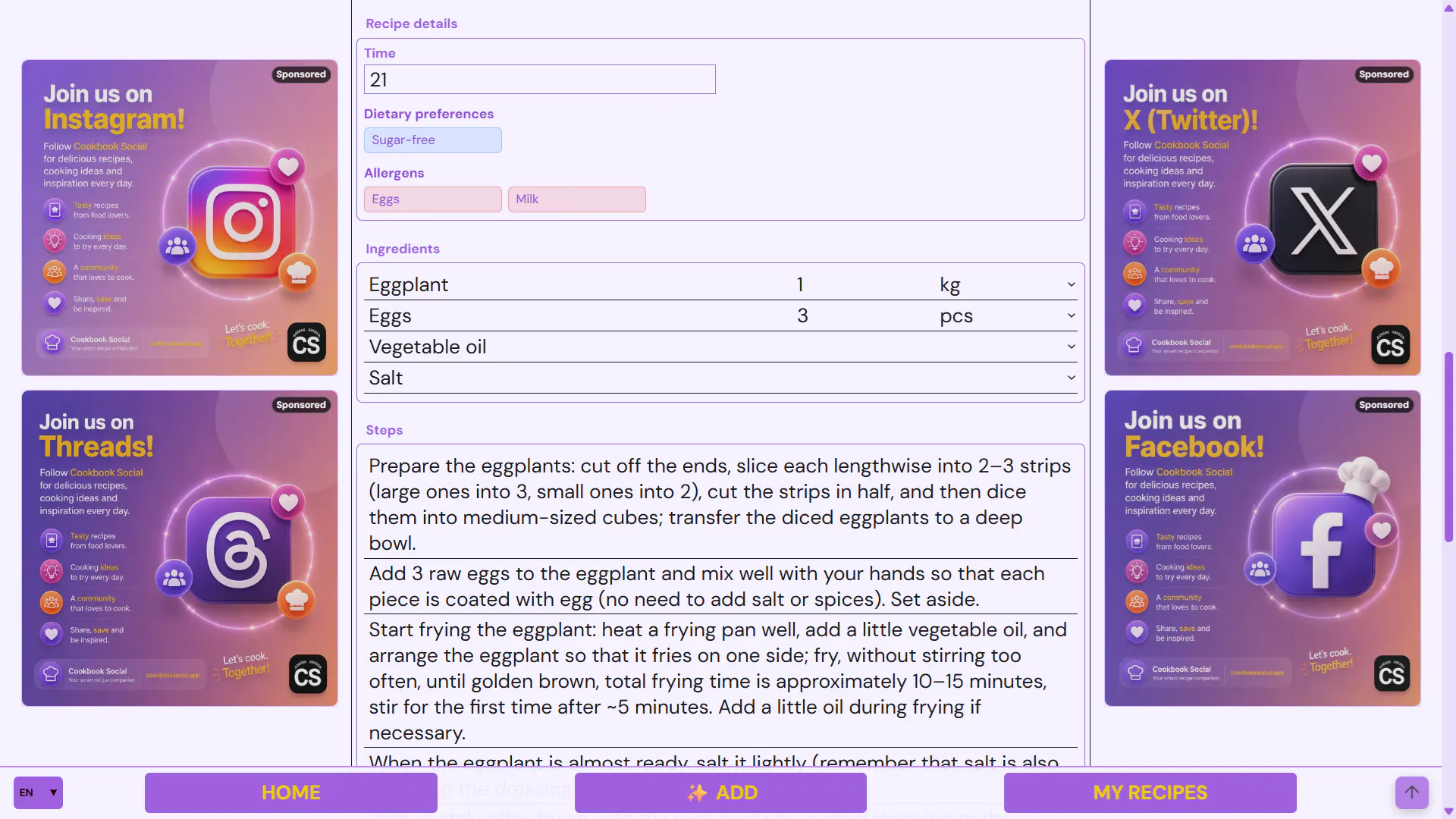
Task: Click the CS logo in Instagram ad
Action: click(x=307, y=343)
